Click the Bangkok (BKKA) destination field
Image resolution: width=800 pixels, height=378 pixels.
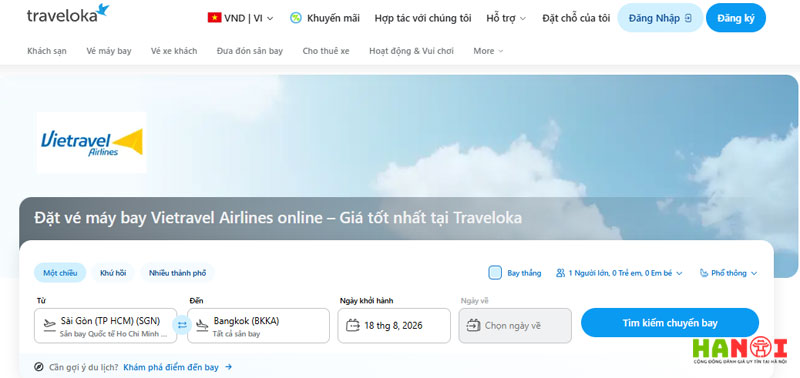coord(258,325)
